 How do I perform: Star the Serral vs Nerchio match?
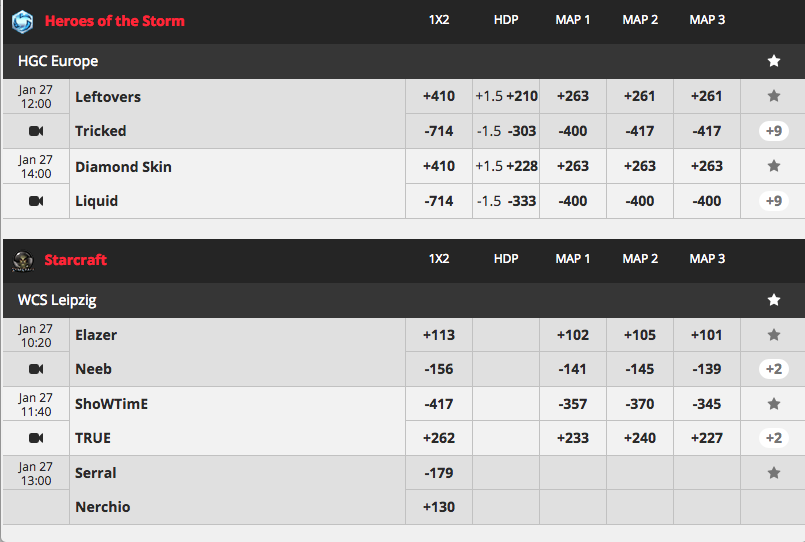774,473
